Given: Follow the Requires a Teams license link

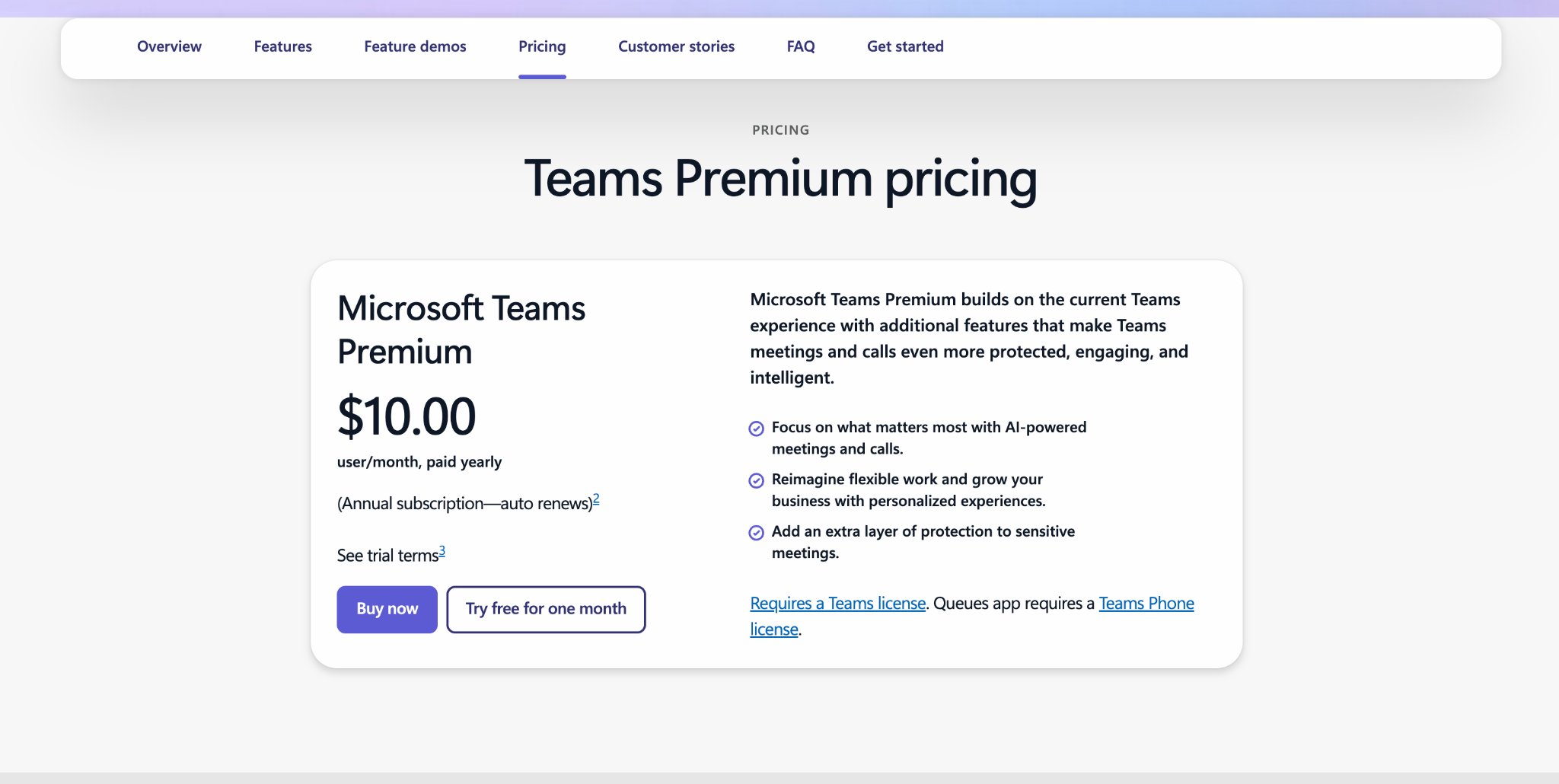Looking at the screenshot, I should 837,604.
